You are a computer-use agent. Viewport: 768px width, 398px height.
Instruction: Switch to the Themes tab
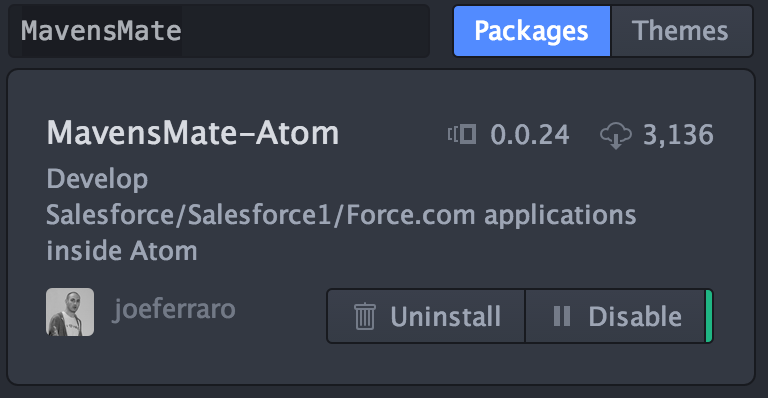pyautogui.click(x=681, y=31)
